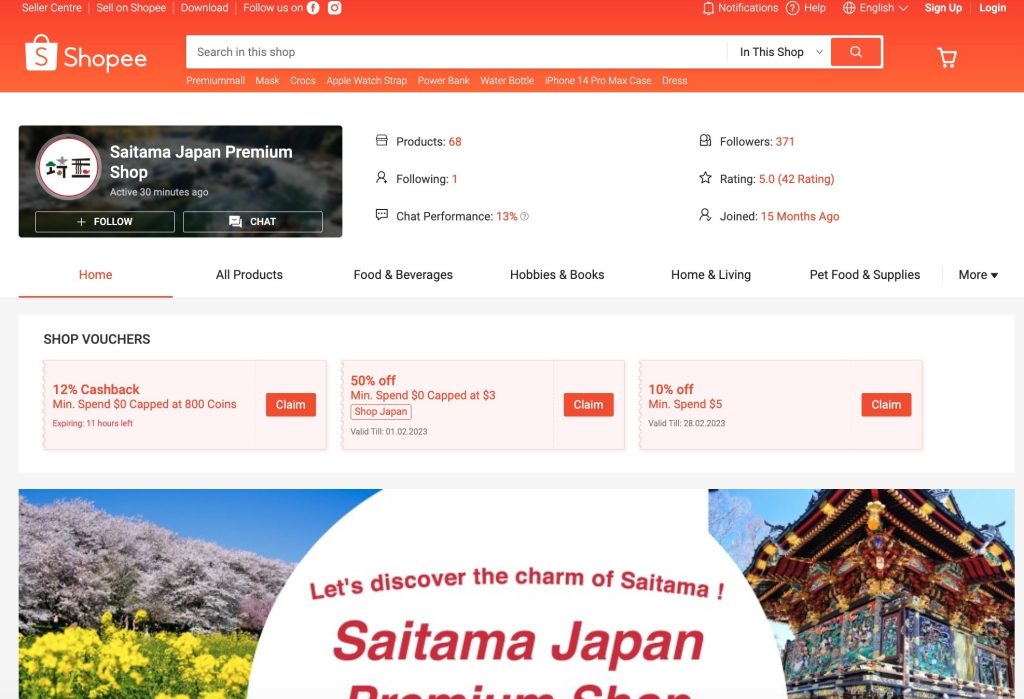This screenshot has width=1024, height=699.
Task: Open the shopping cart
Action: (x=946, y=57)
